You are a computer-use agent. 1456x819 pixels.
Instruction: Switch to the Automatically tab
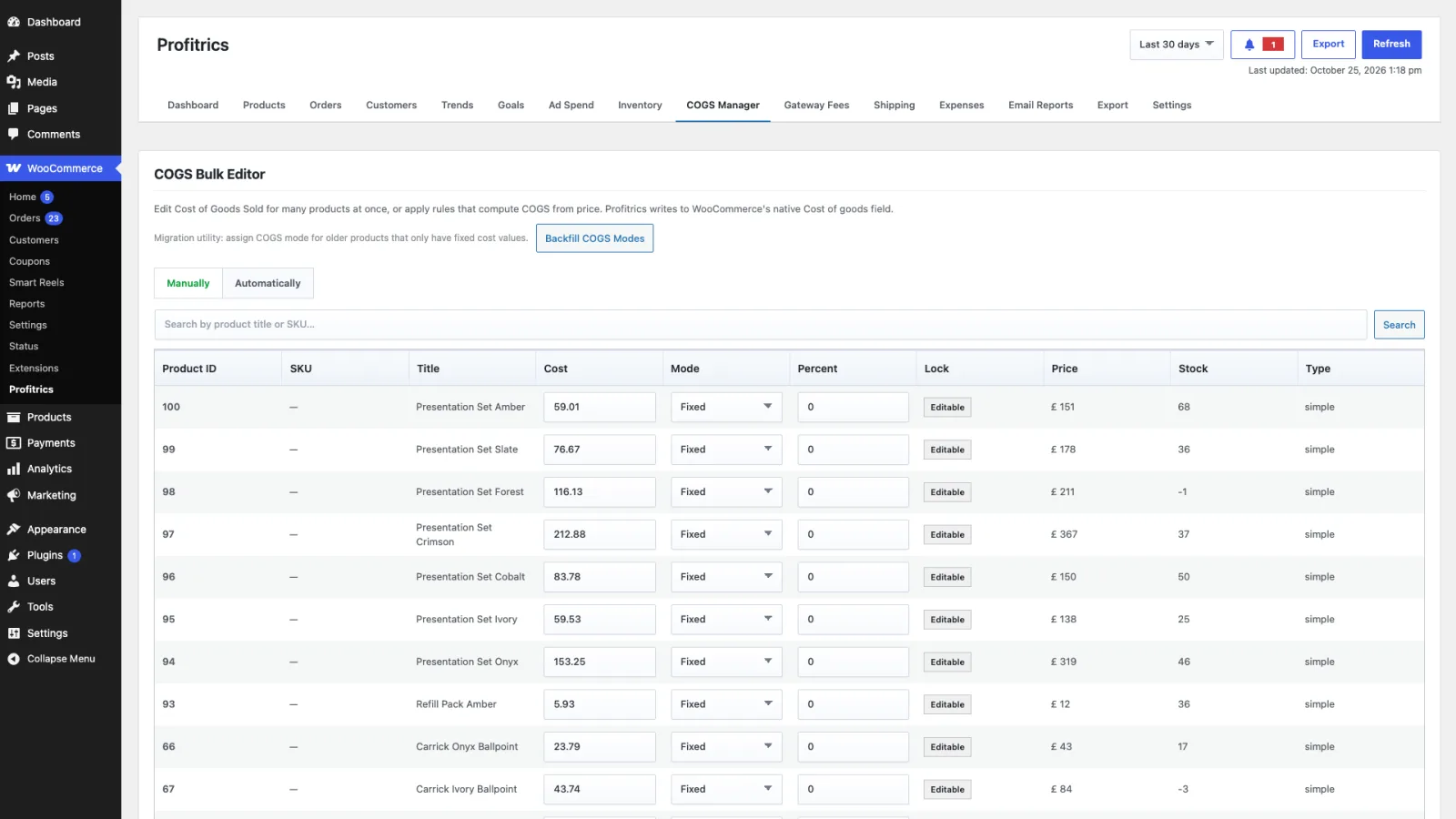click(x=268, y=283)
